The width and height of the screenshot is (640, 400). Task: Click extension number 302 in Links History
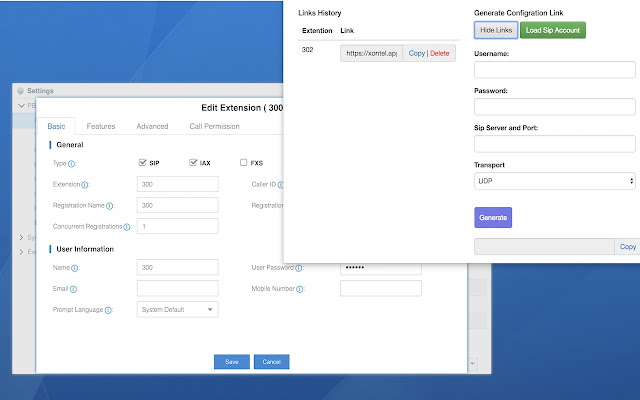tap(307, 50)
